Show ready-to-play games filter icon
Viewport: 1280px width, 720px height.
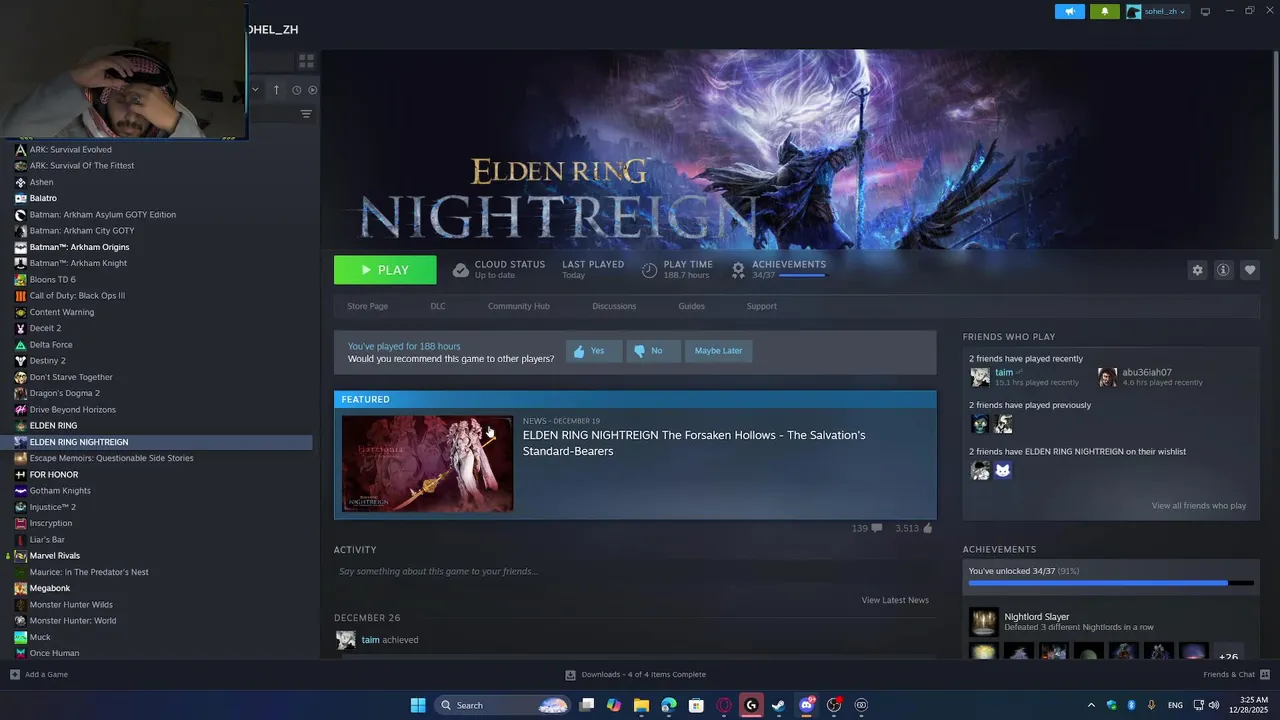click(x=313, y=90)
